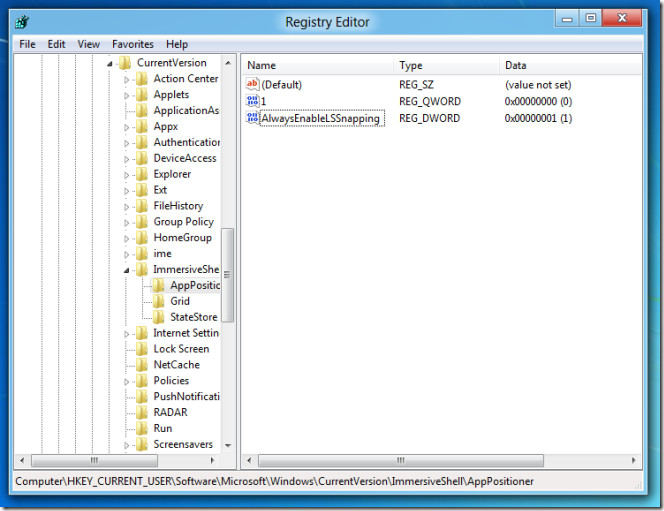This screenshot has height=511, width=664.
Task: Click the 0x00000001 (1) data cell
Action: click(x=538, y=118)
